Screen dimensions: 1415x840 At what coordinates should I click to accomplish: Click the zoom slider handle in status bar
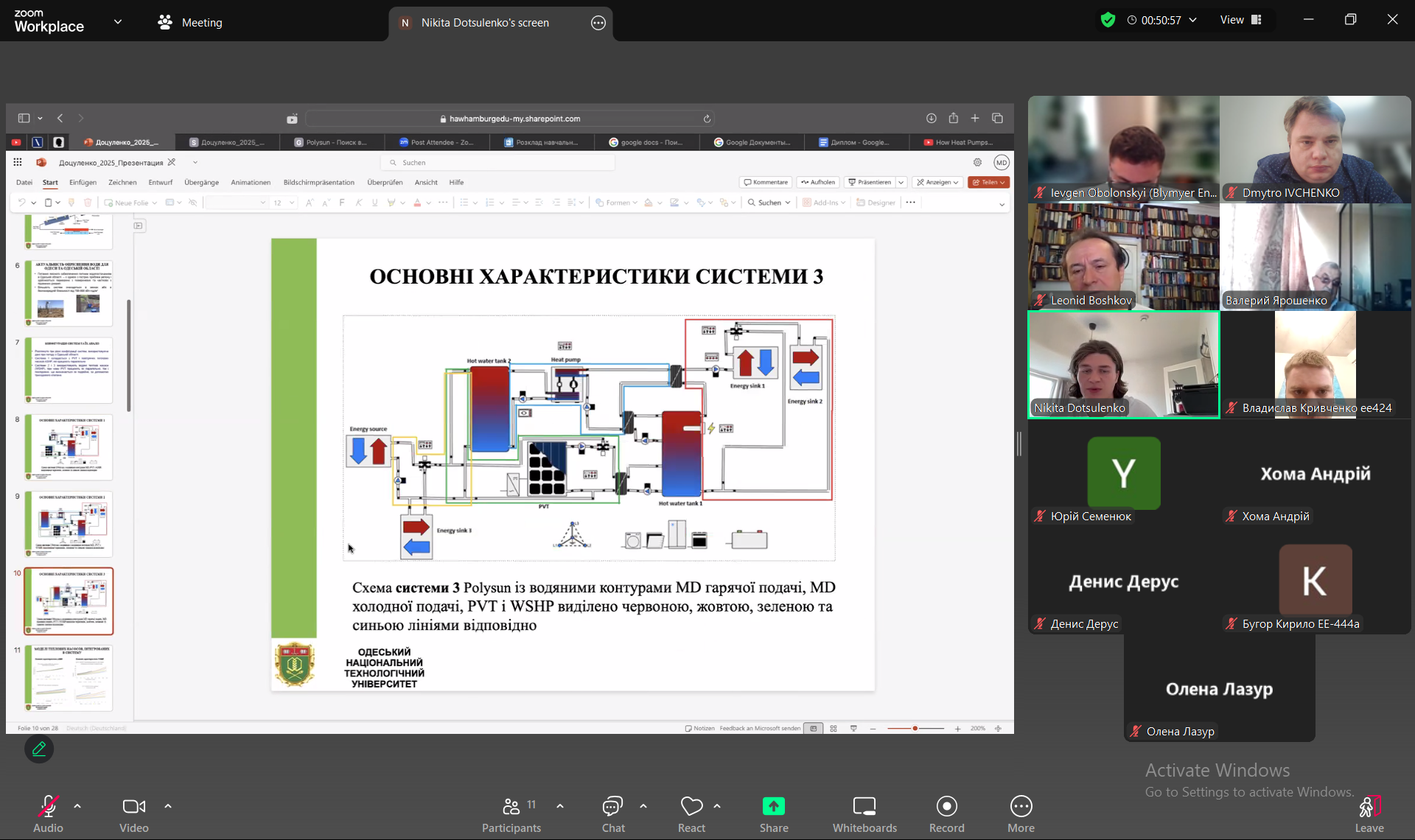click(915, 728)
